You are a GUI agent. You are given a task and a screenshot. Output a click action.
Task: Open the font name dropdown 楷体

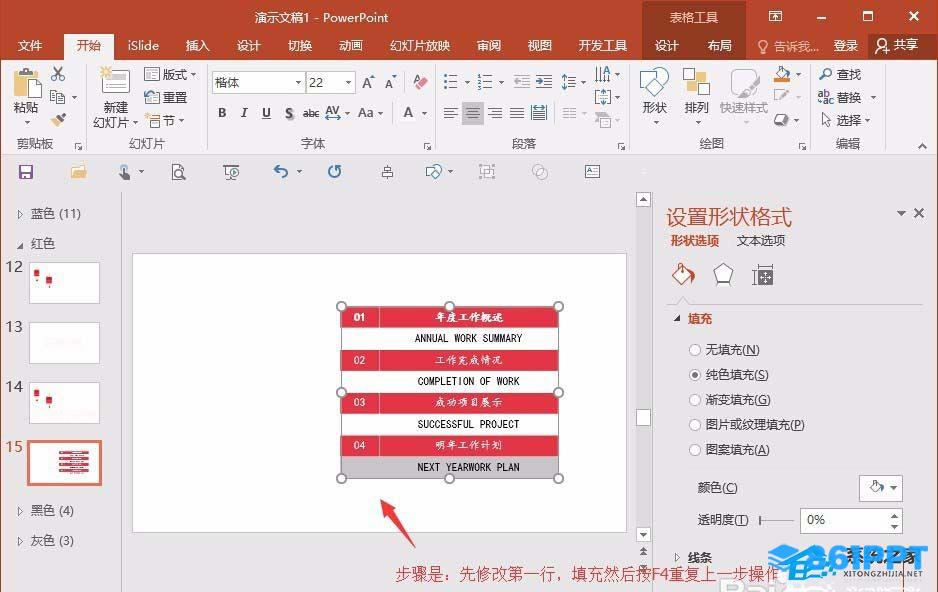[x=297, y=83]
